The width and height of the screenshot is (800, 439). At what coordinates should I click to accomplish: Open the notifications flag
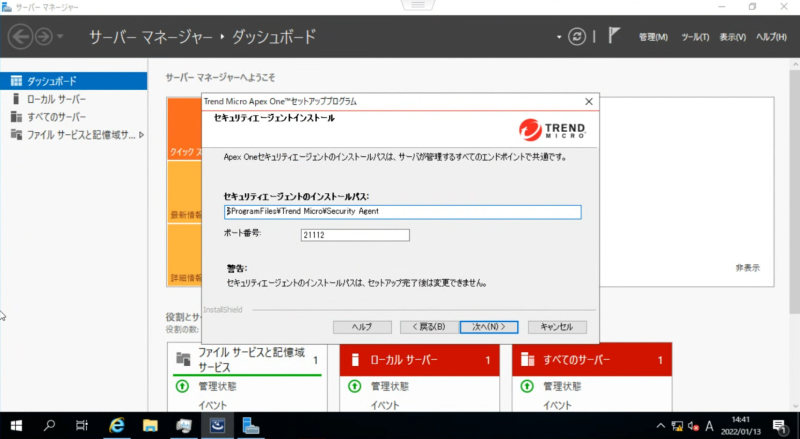tap(614, 36)
